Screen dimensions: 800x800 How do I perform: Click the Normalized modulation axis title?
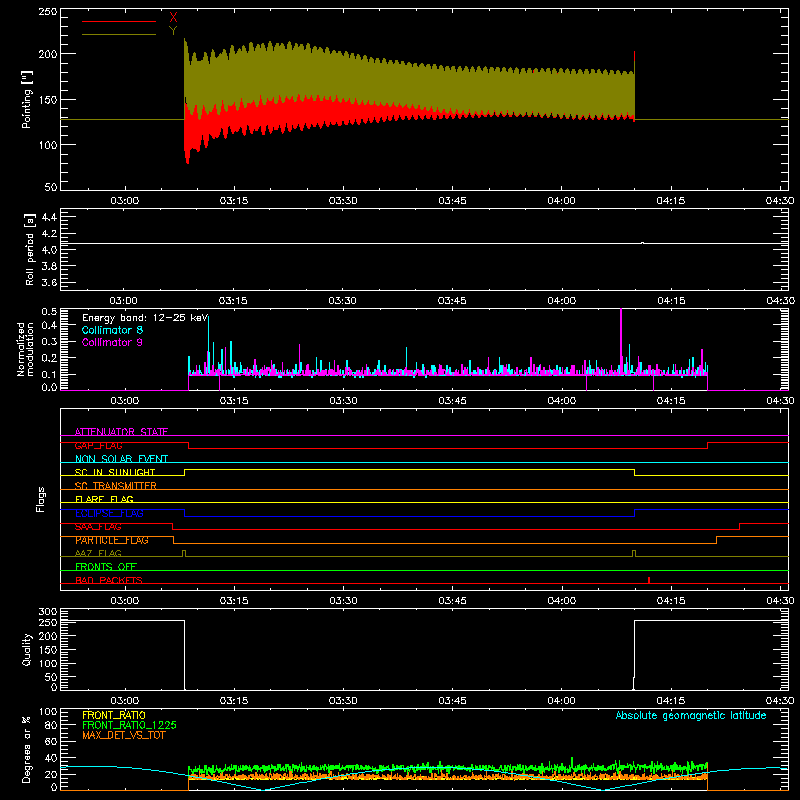(26, 349)
